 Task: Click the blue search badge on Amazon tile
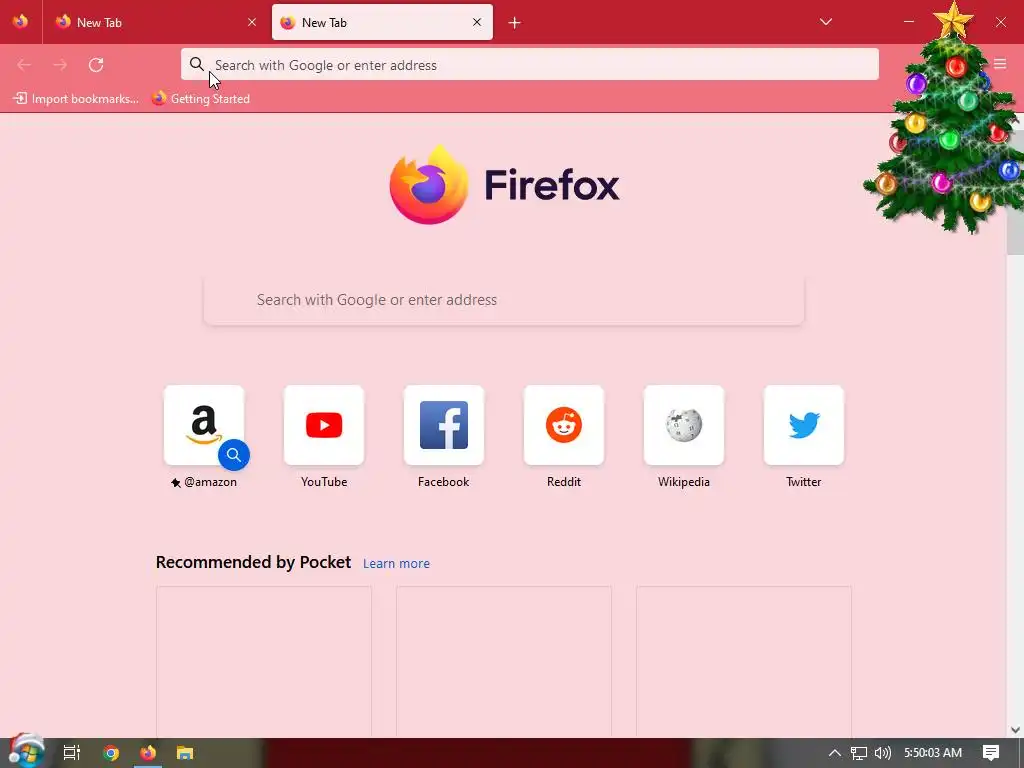click(234, 455)
